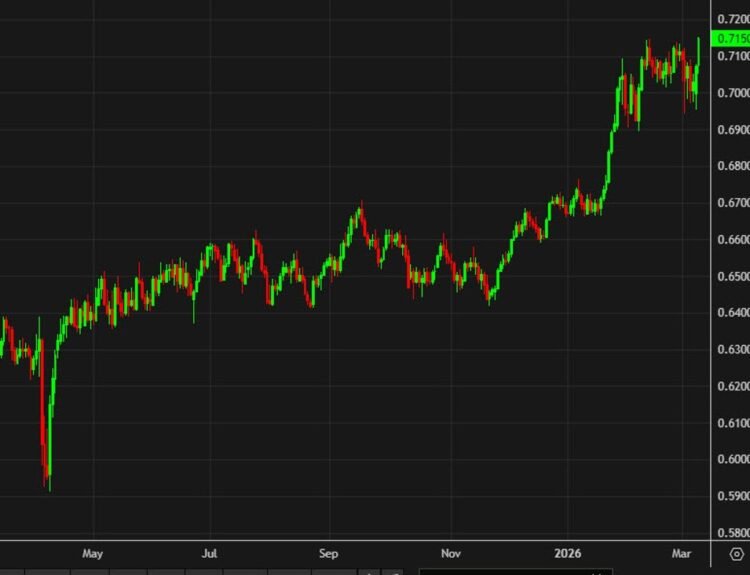Click the green 0.7150 current price label
Viewport: 750px width, 575px height.
pyautogui.click(x=730, y=38)
